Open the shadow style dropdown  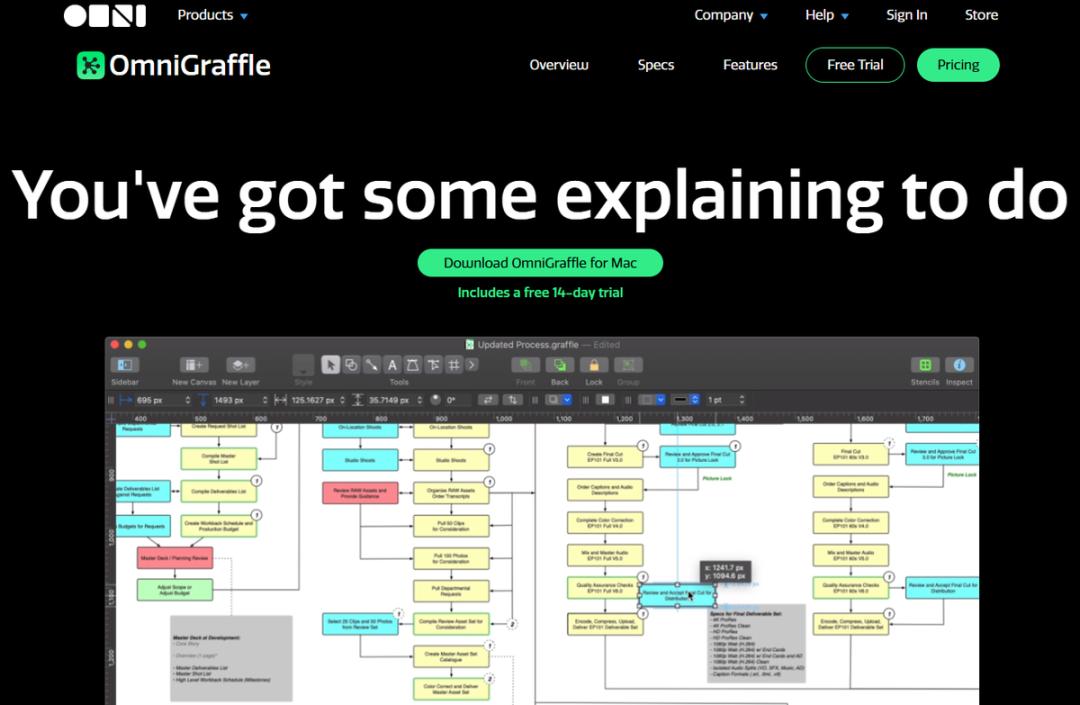coord(559,399)
